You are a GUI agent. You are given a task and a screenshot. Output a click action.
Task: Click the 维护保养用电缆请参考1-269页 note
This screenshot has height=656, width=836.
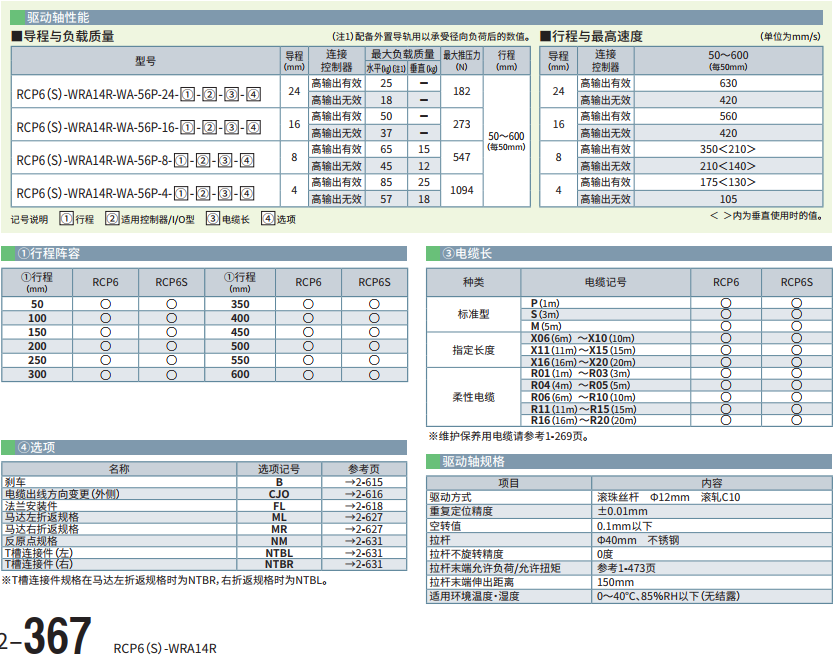(x=509, y=437)
